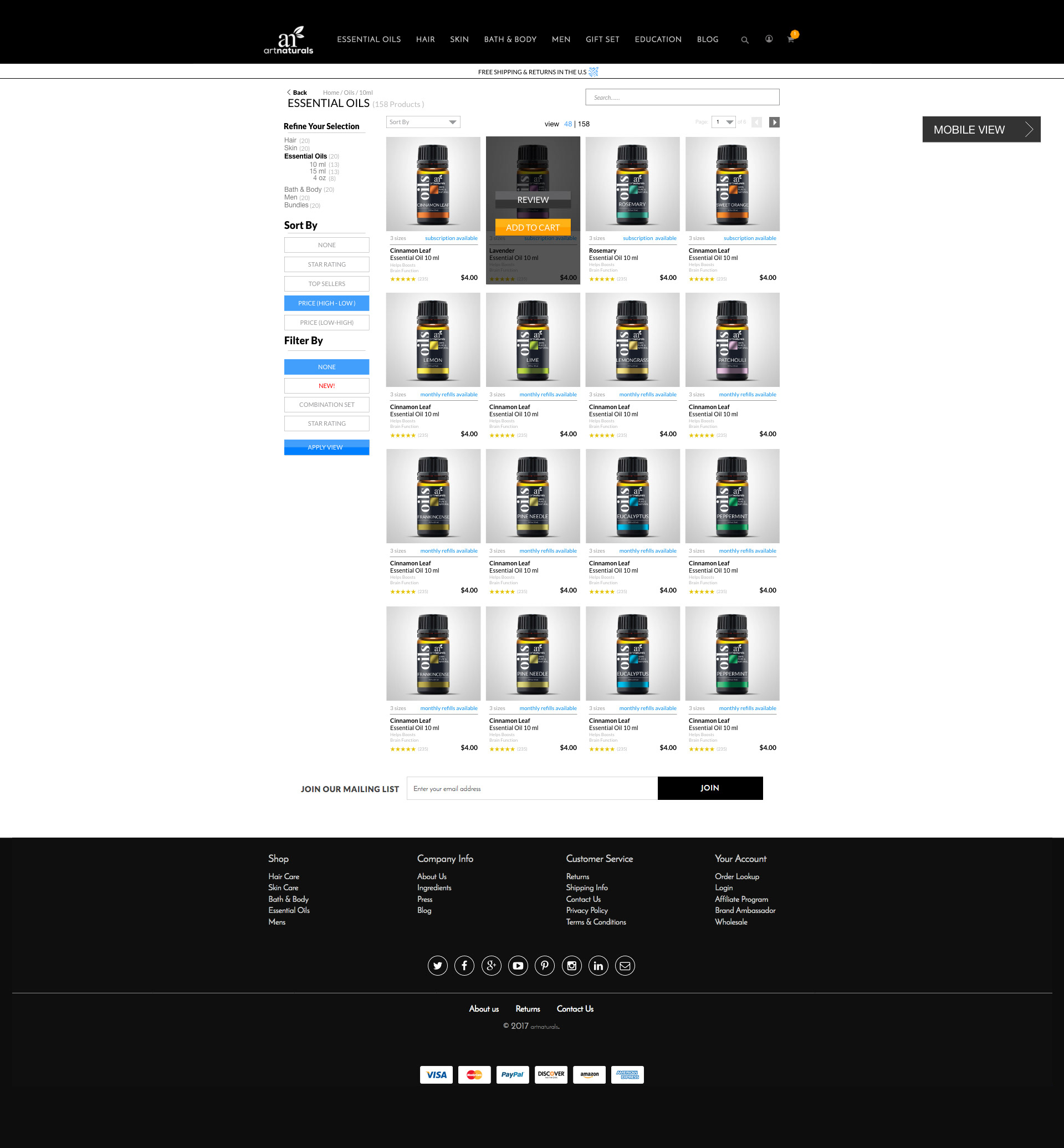Go to next page arrow
The image size is (1064, 1148).
pos(774,122)
